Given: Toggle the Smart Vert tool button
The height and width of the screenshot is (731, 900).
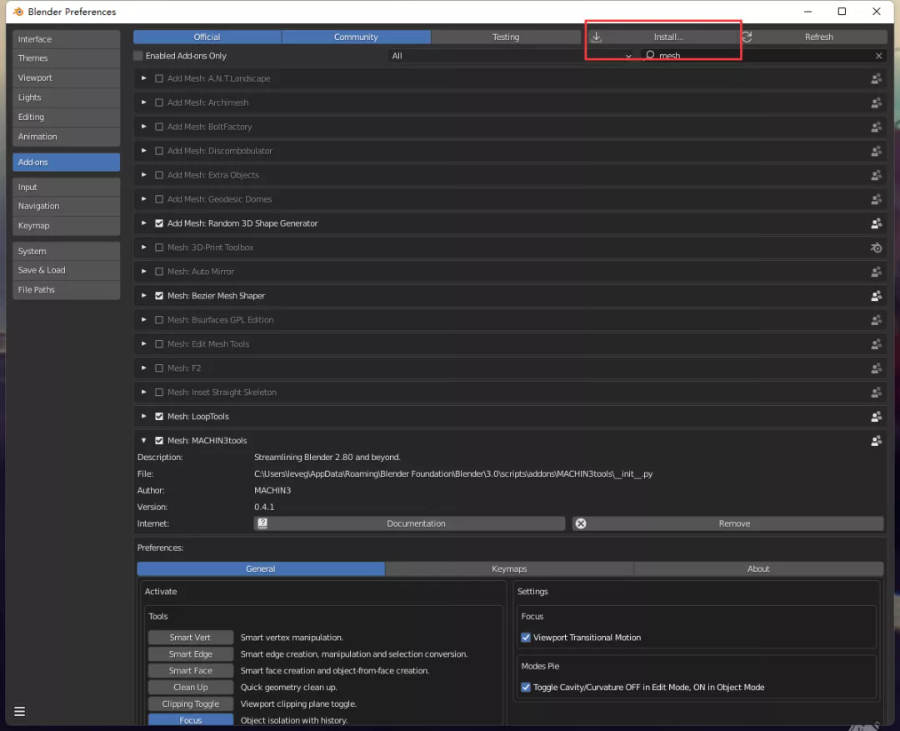Looking at the screenshot, I should (x=190, y=638).
